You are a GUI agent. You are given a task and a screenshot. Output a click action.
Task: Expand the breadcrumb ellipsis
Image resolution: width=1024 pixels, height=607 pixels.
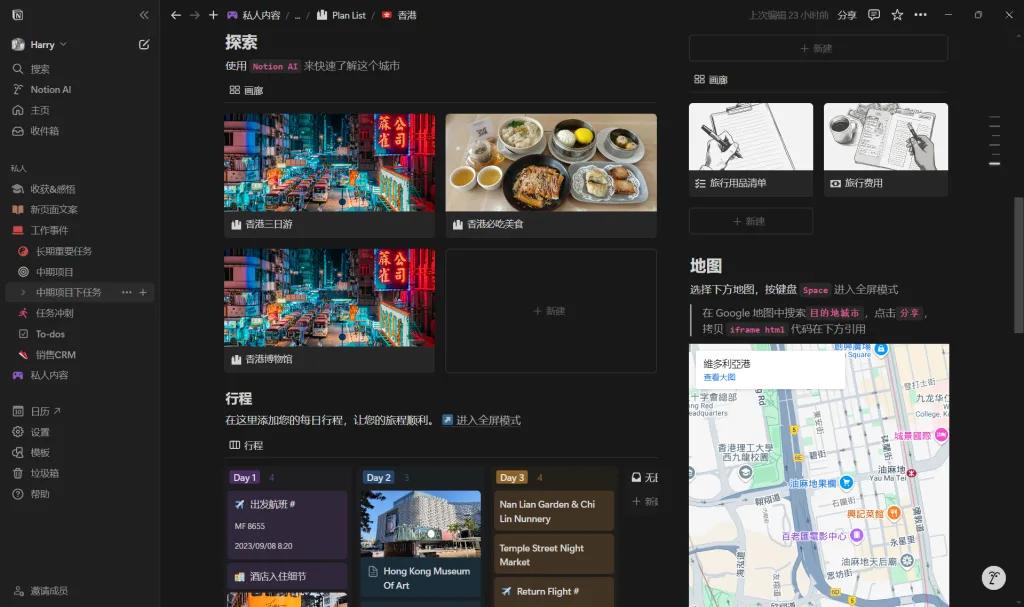[x=297, y=15]
